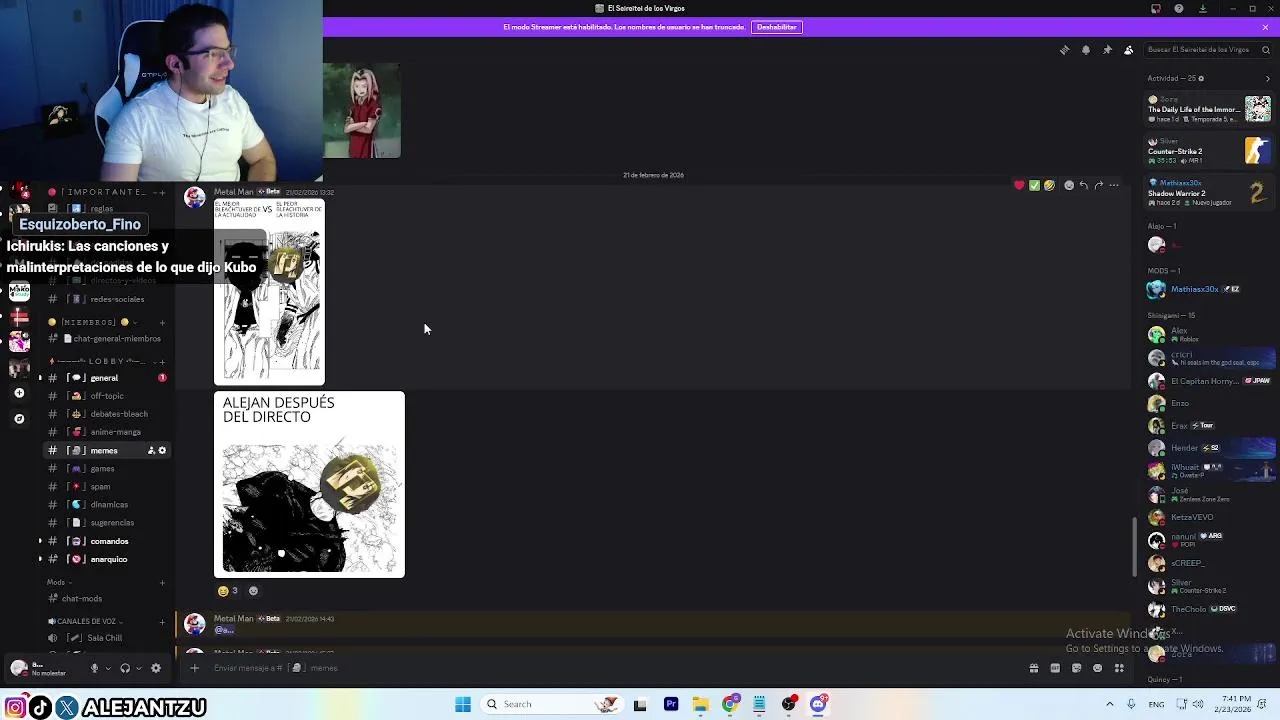
Task: Select the general channel
Action: 106,378
